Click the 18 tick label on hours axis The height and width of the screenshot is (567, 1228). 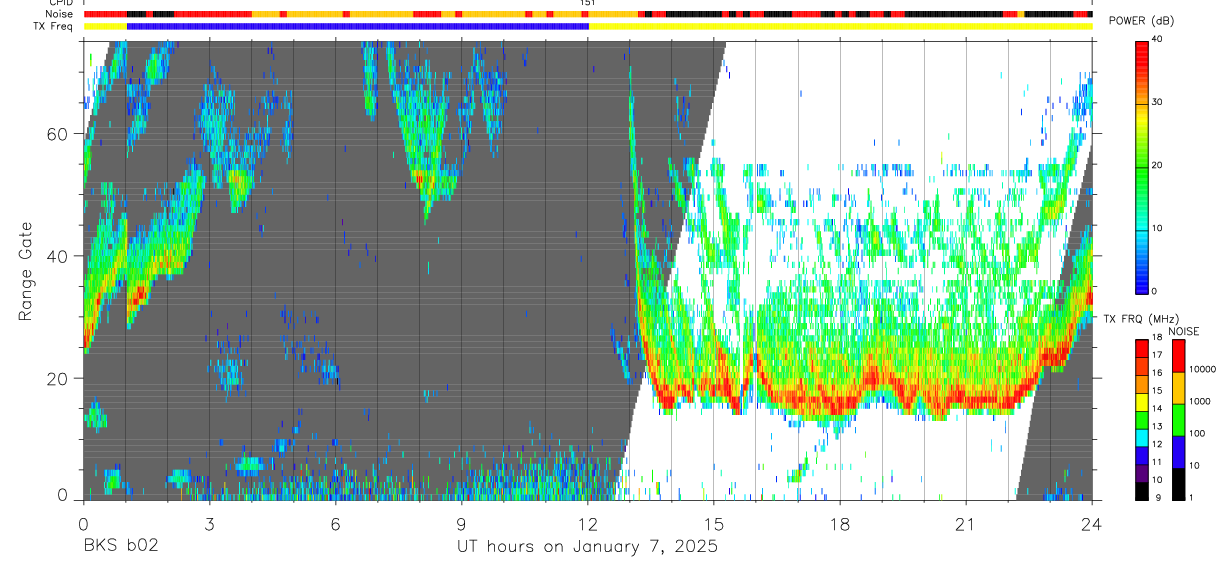(x=840, y=523)
